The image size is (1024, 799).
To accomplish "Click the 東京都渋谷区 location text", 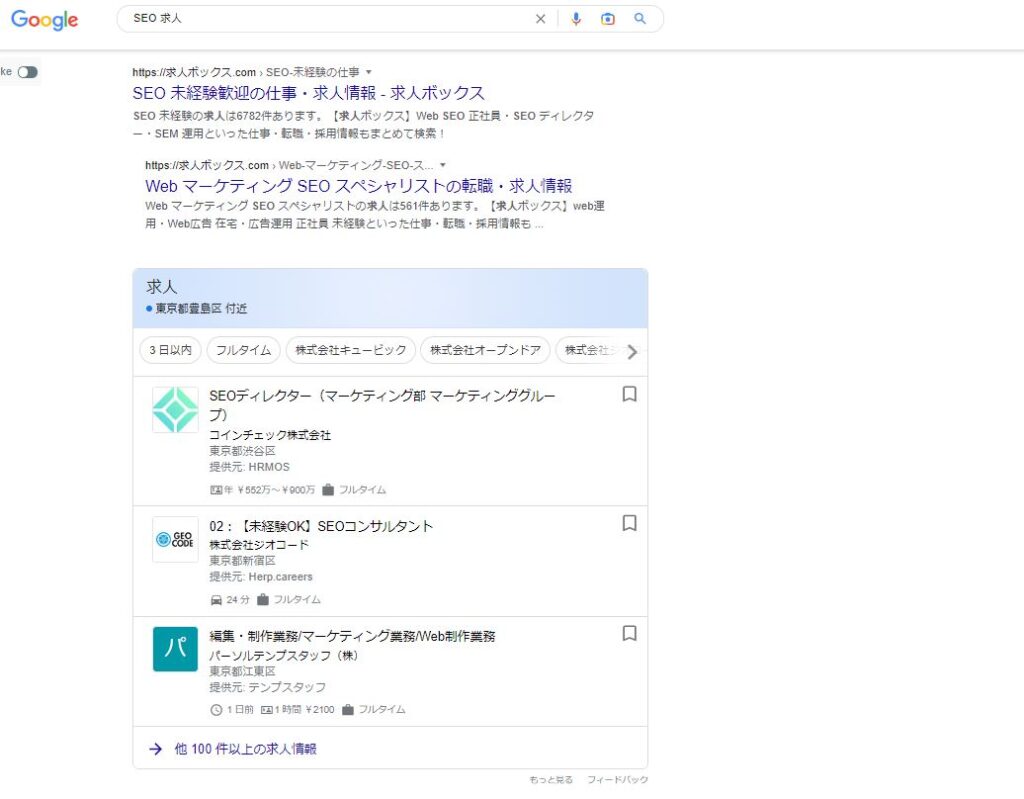I will pyautogui.click(x=242, y=451).
